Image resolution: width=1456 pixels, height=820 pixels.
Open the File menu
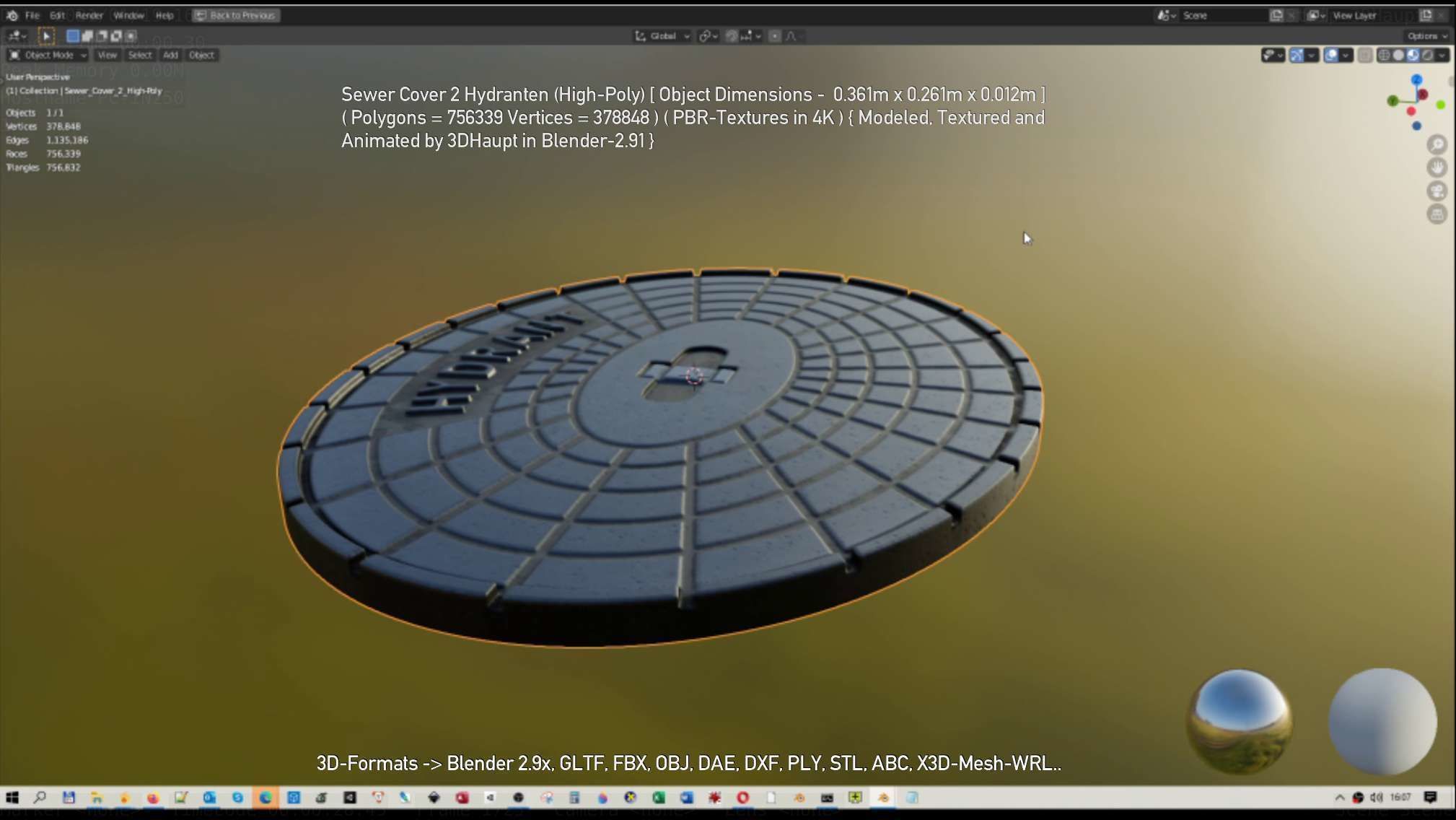(32, 15)
